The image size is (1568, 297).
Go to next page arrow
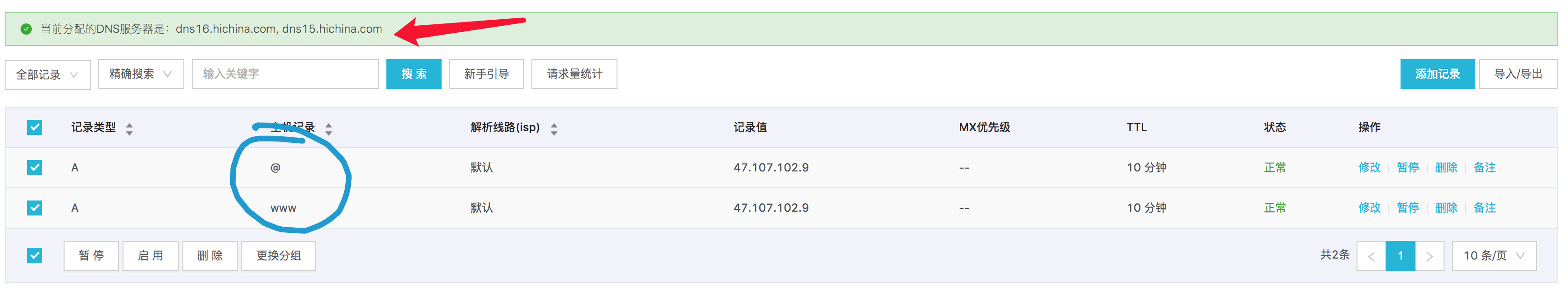1429,255
